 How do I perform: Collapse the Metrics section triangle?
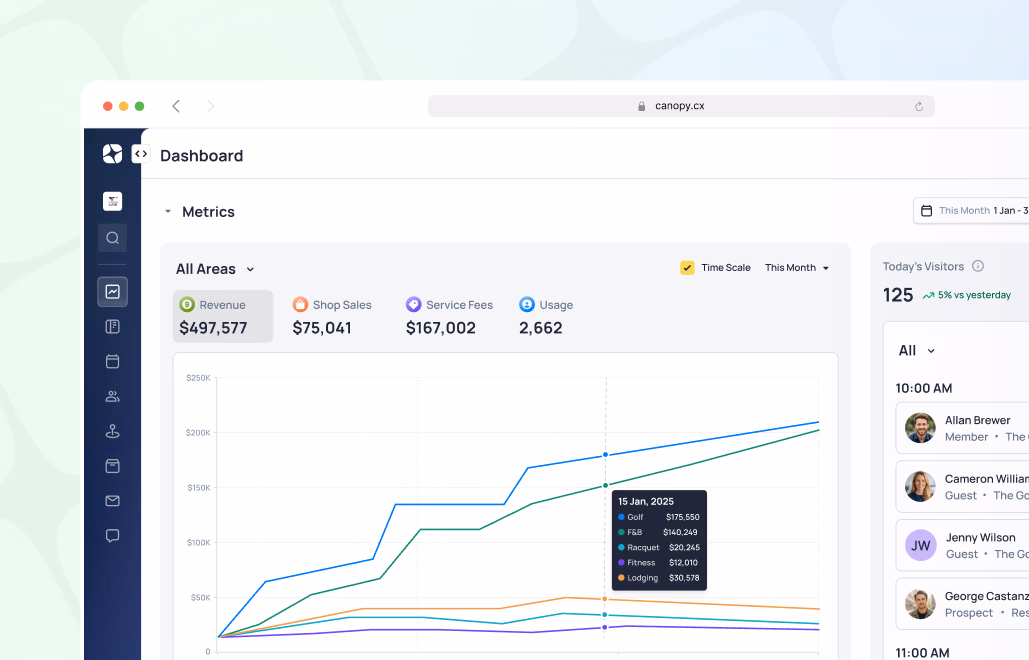click(x=168, y=211)
